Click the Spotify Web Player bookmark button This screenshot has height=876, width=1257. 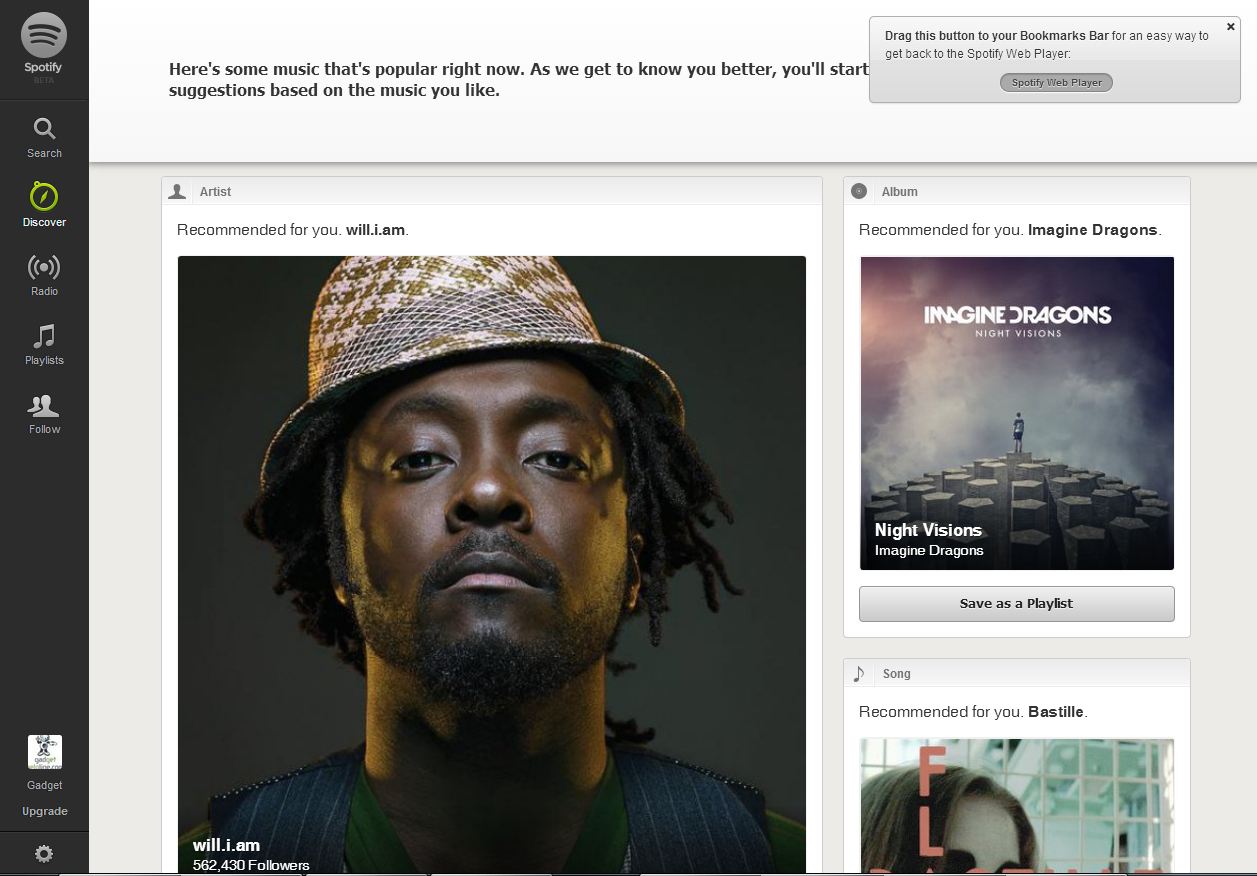coord(1056,82)
